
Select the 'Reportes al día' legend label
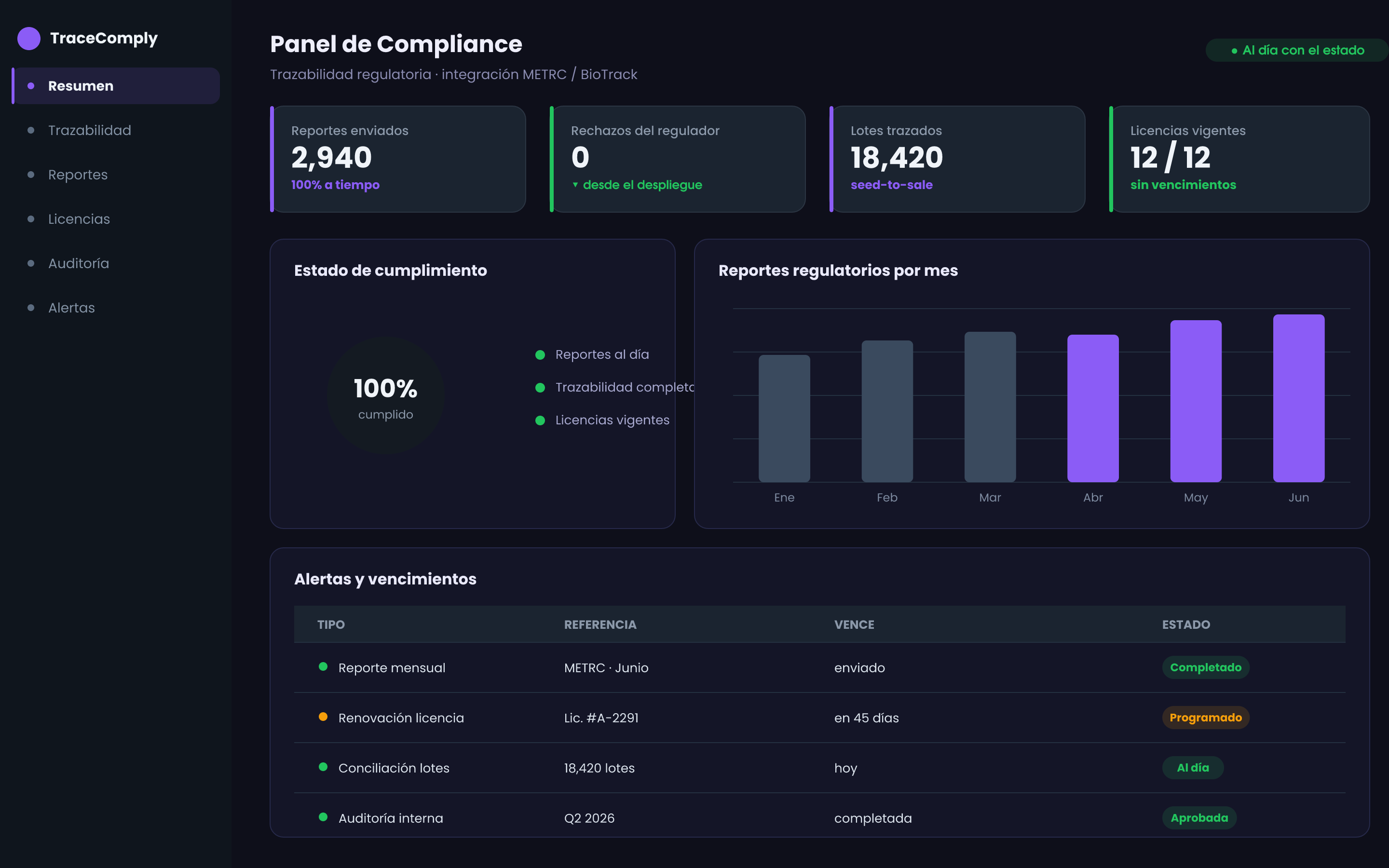[x=602, y=355]
